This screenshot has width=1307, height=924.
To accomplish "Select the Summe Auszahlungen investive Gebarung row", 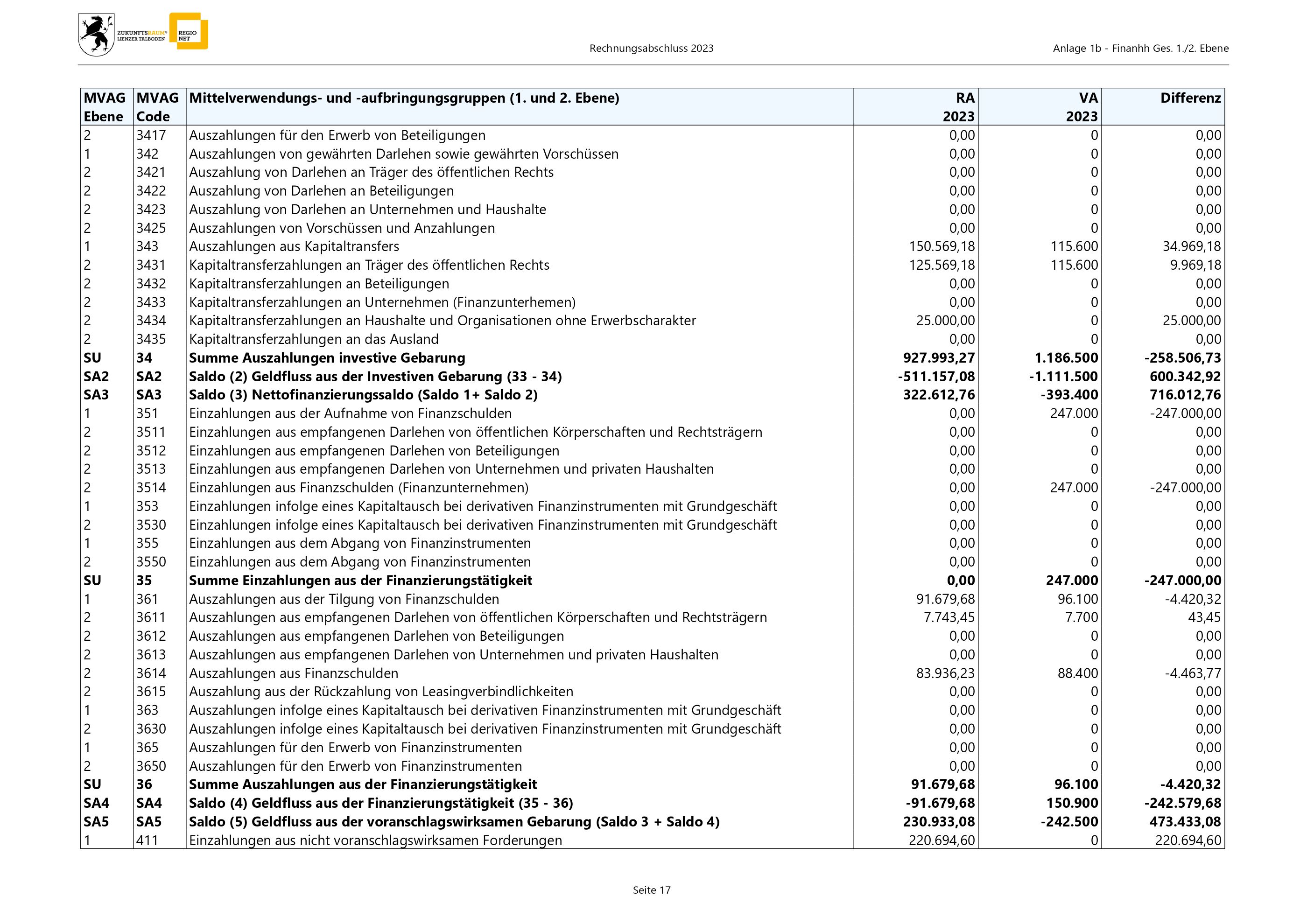I will click(327, 358).
